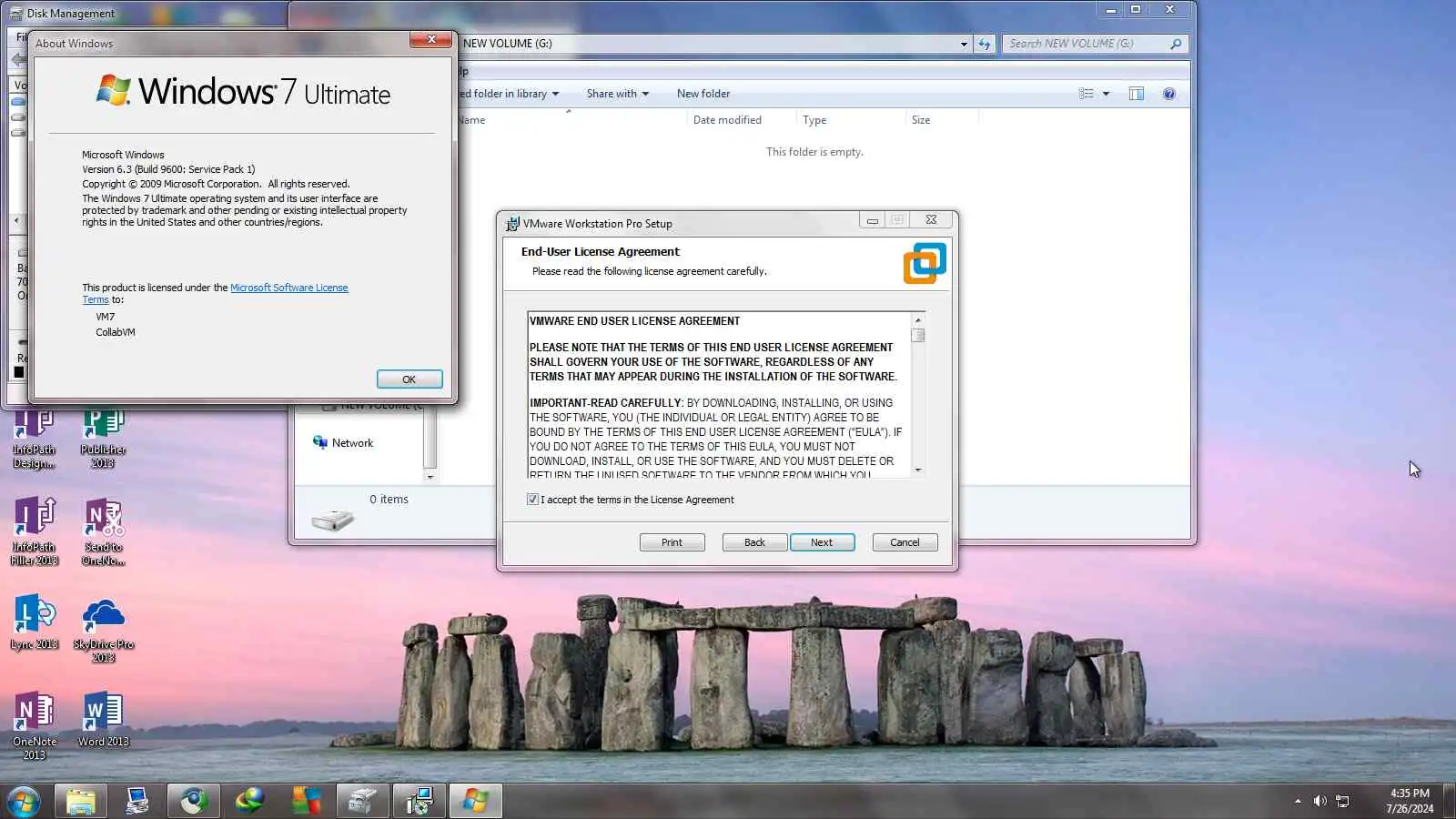This screenshot has height=819, width=1456.
Task: Click Back in VMware Setup
Action: (754, 542)
